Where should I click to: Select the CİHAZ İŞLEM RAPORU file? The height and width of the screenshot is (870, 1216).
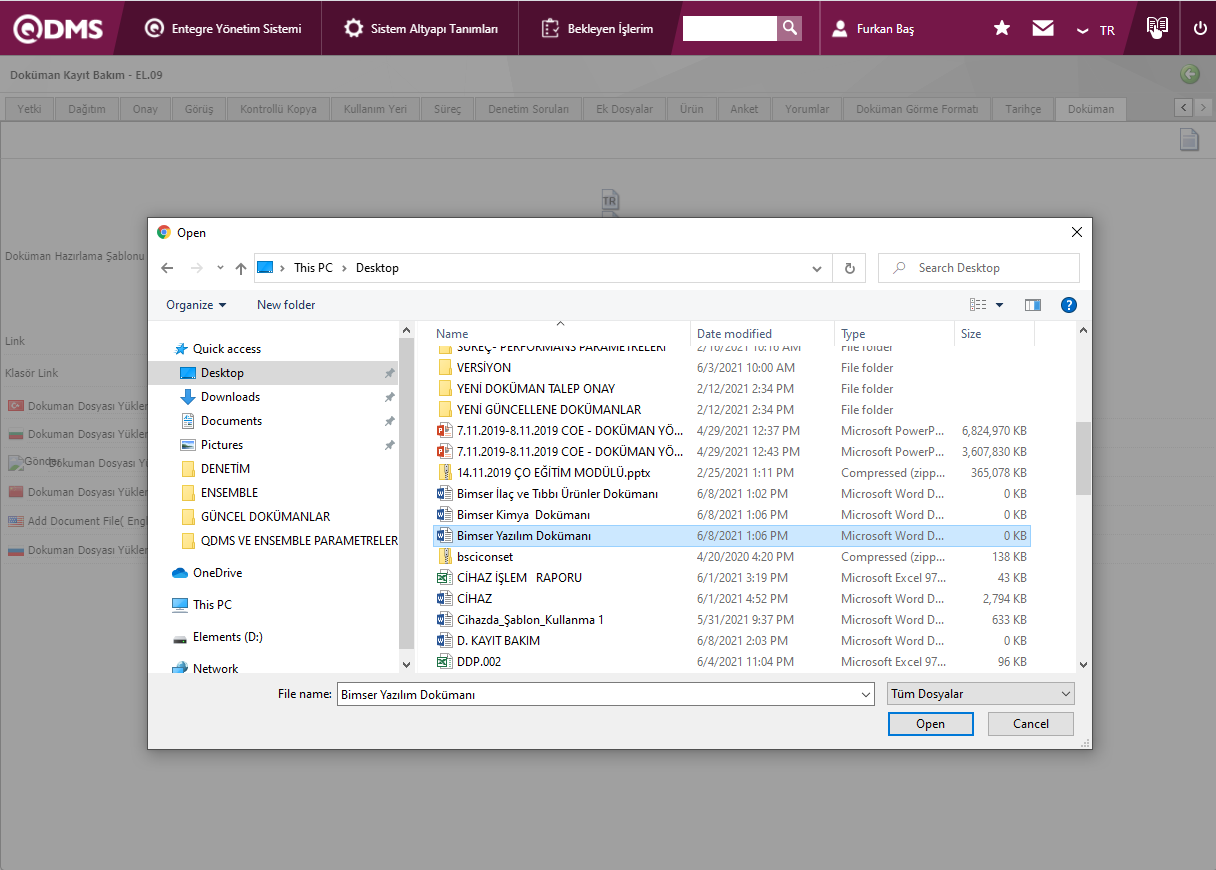[519, 578]
